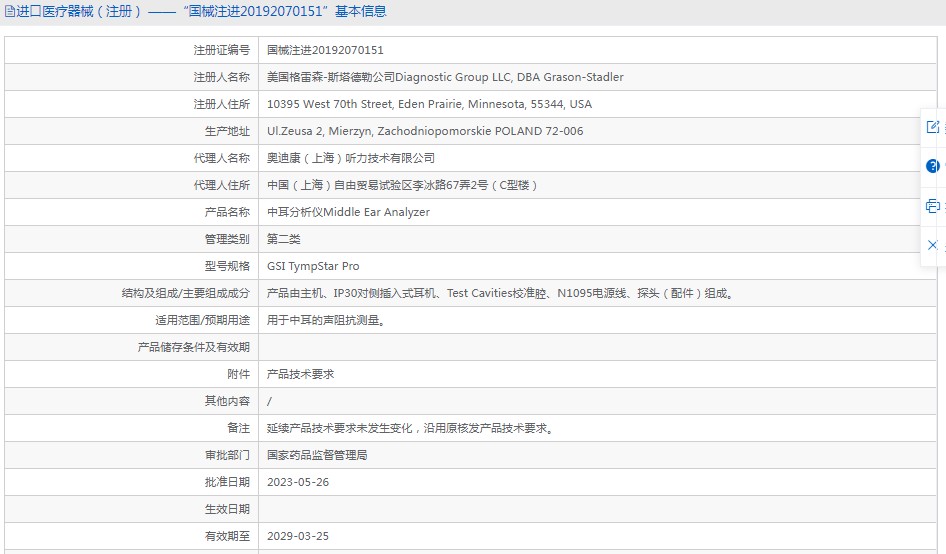
Task: Click the document icon before page title
Action: (10, 11)
